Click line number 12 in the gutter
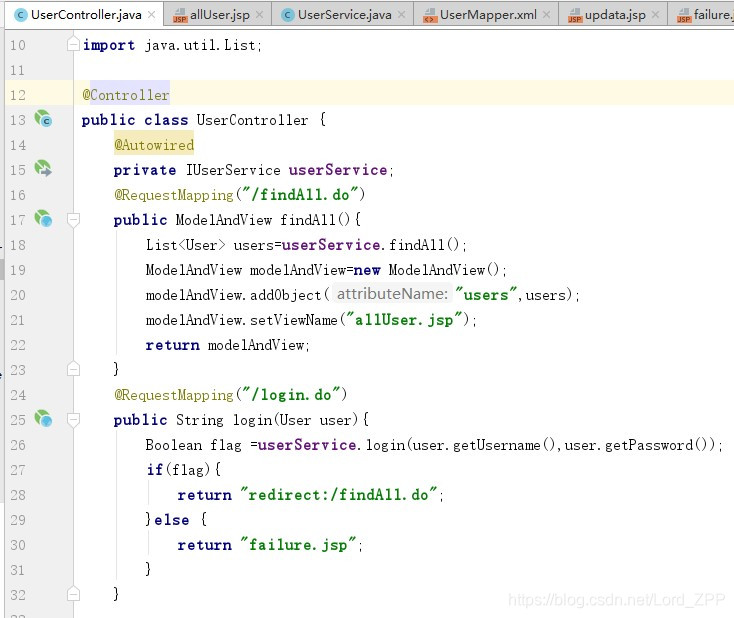The height and width of the screenshot is (618, 734). 18,95
